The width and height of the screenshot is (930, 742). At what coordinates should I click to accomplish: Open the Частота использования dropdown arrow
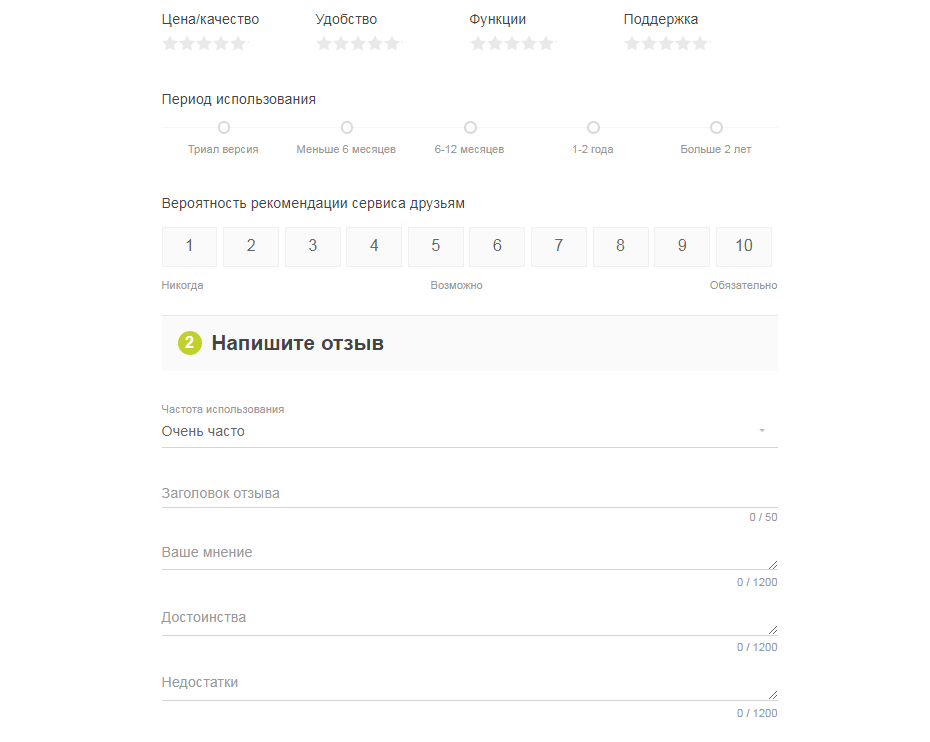pos(762,431)
